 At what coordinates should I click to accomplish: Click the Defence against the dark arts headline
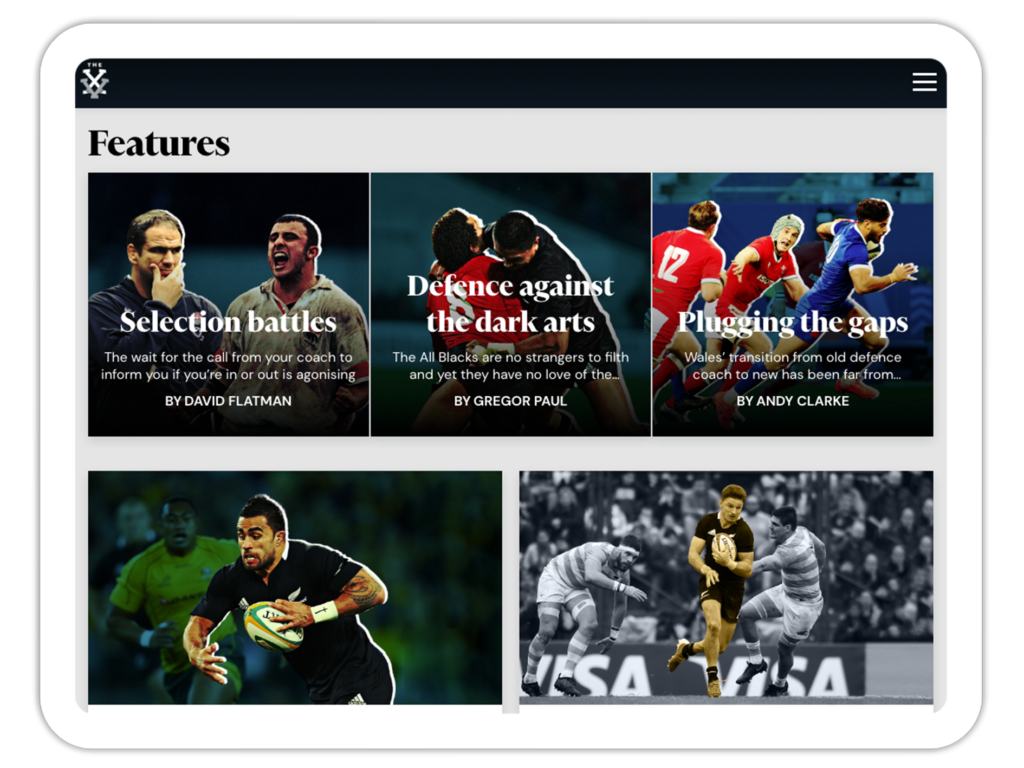511,304
